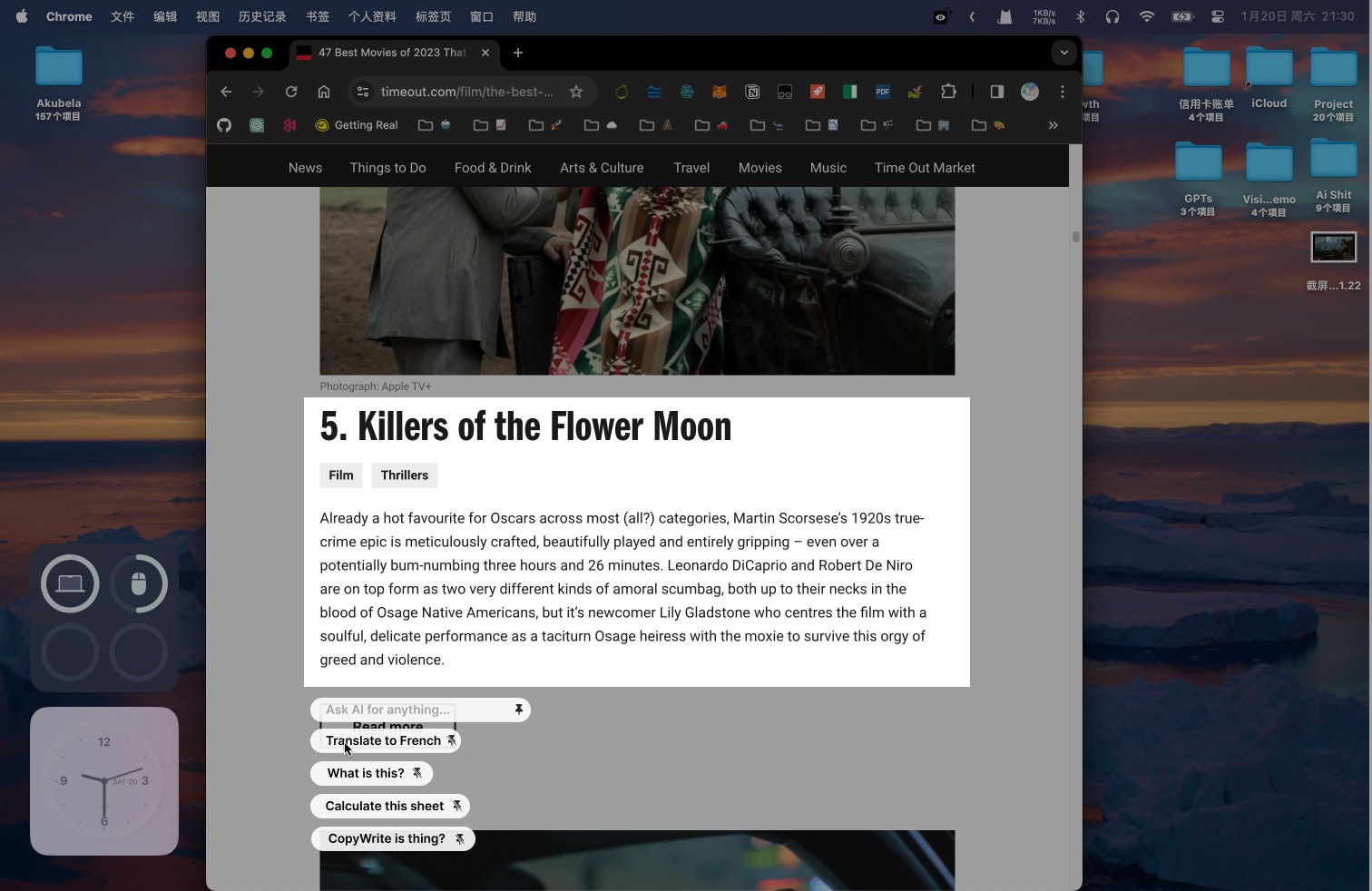Open the paint palette bookmark folder
The image size is (1372, 891).
pyautogui.click(x=988, y=125)
